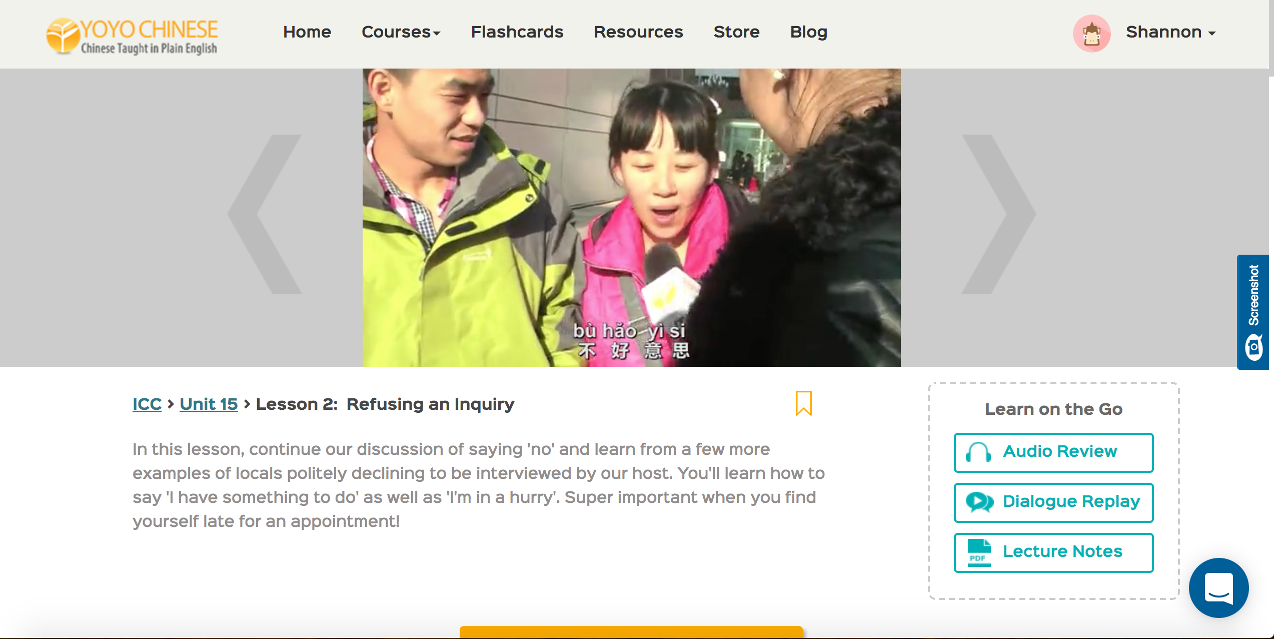Go to previous lesson with left chevron

pyautogui.click(x=265, y=214)
